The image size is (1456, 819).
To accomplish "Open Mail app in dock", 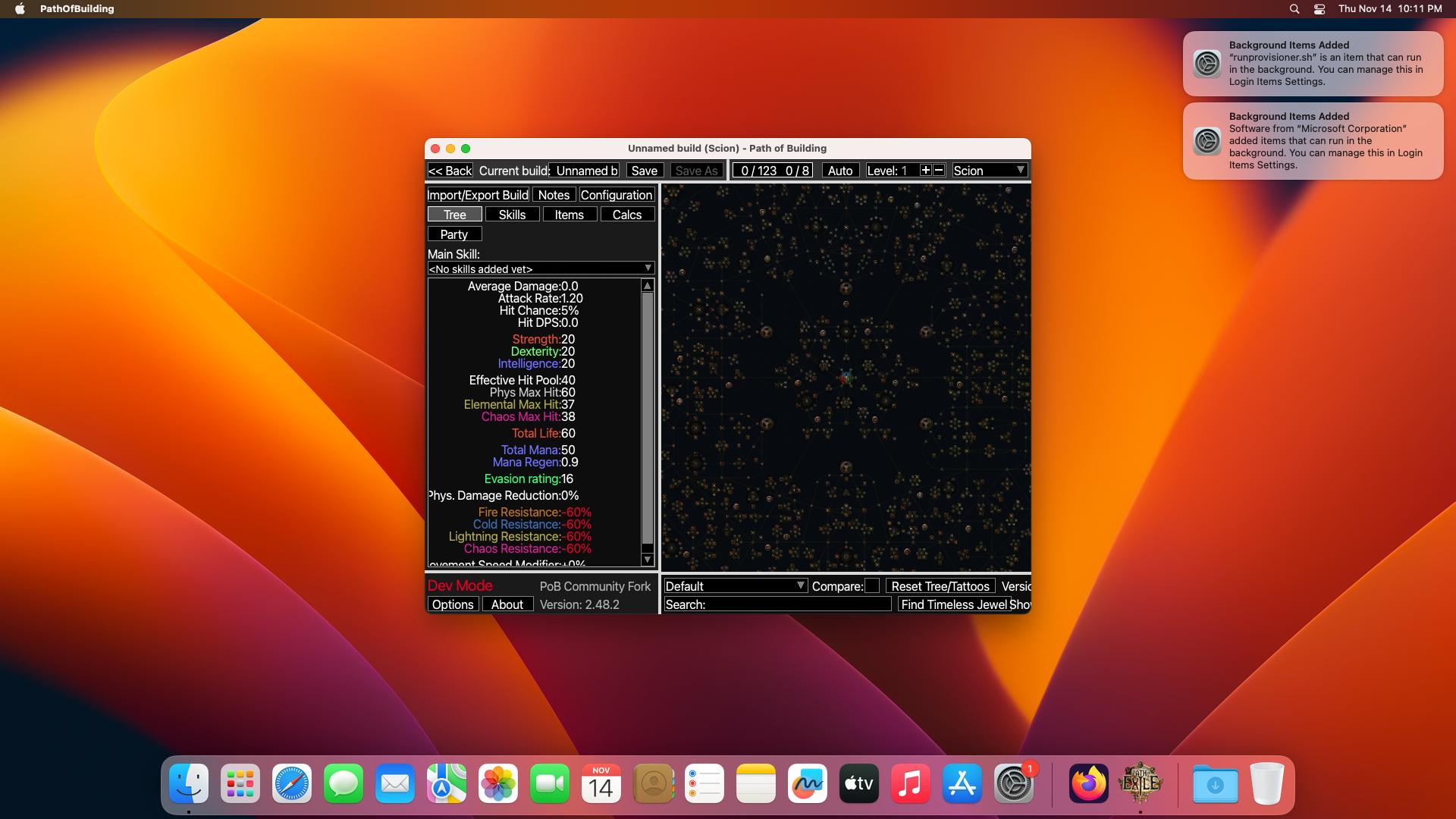I will (395, 783).
